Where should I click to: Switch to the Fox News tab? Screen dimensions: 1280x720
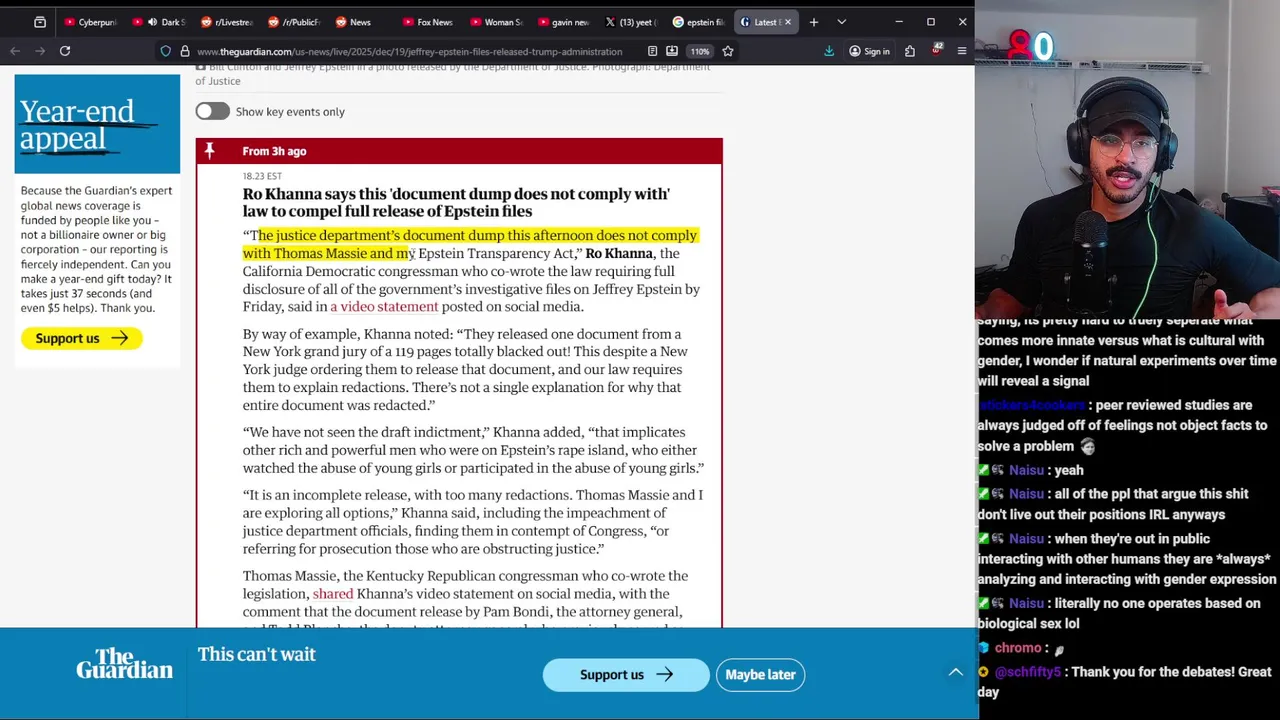[x=431, y=22]
